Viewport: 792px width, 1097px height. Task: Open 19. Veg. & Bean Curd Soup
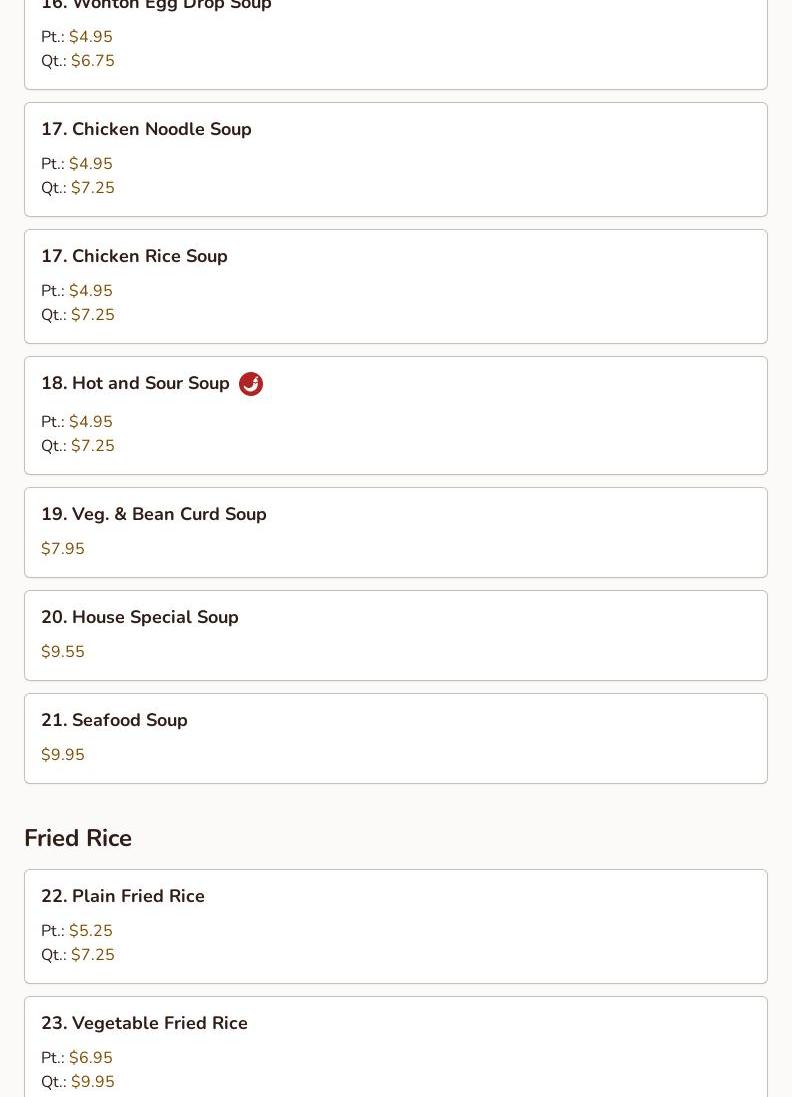(396, 532)
